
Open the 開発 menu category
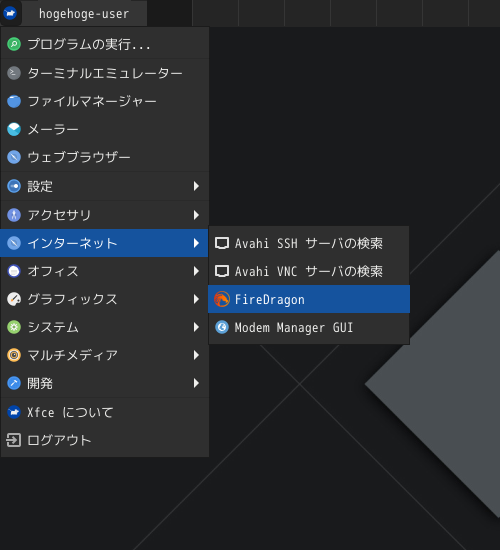coord(105,383)
